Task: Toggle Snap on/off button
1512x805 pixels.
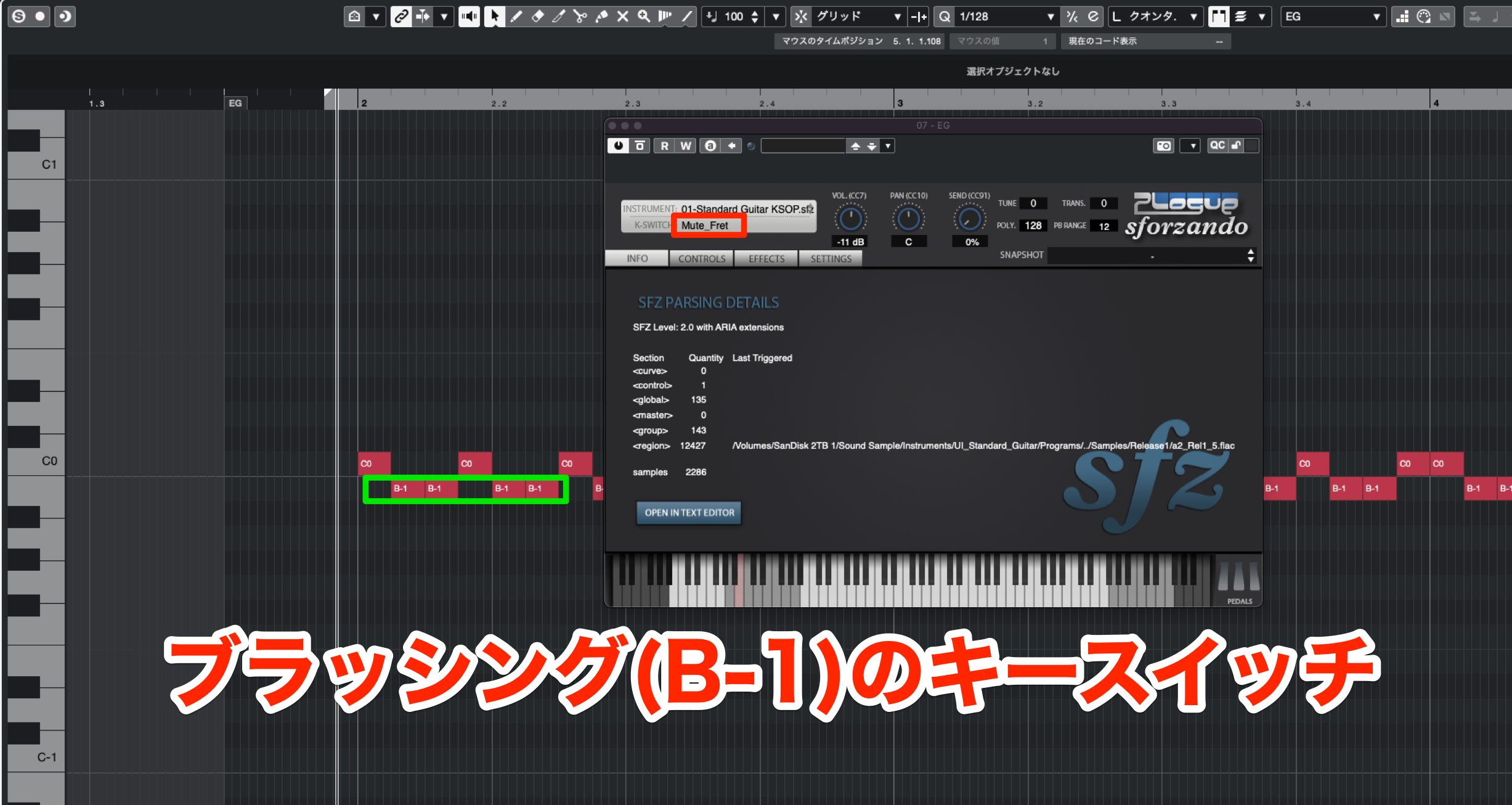Action: point(801,17)
